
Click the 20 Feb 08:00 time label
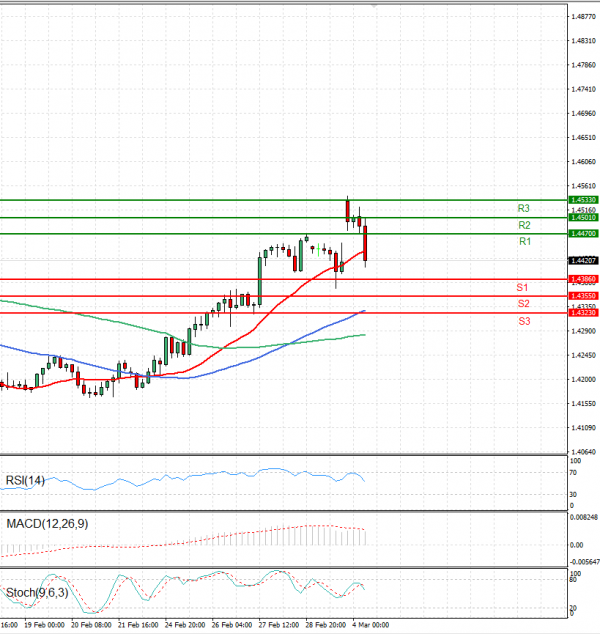(x=91, y=625)
